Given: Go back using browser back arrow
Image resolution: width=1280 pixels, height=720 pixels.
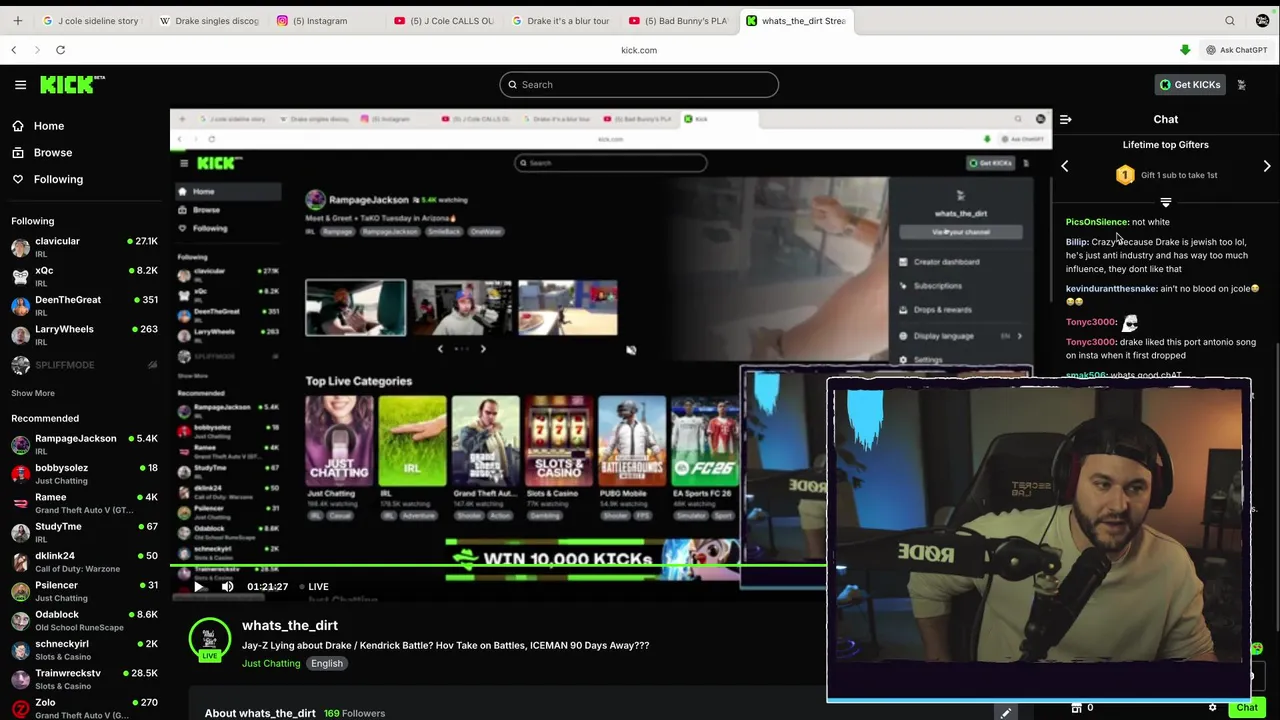Looking at the screenshot, I should coord(14,50).
